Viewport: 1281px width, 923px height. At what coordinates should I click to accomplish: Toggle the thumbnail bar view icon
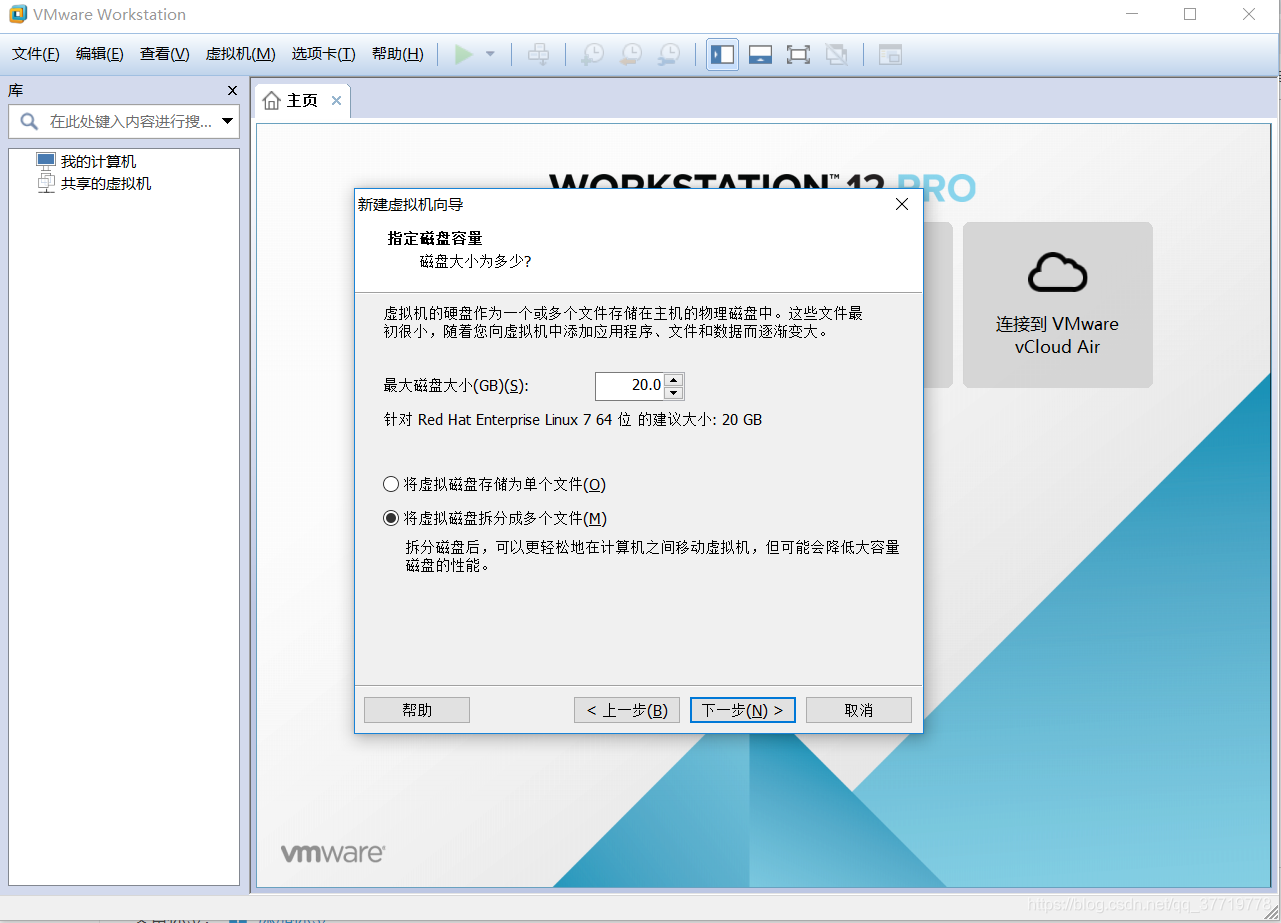(760, 54)
